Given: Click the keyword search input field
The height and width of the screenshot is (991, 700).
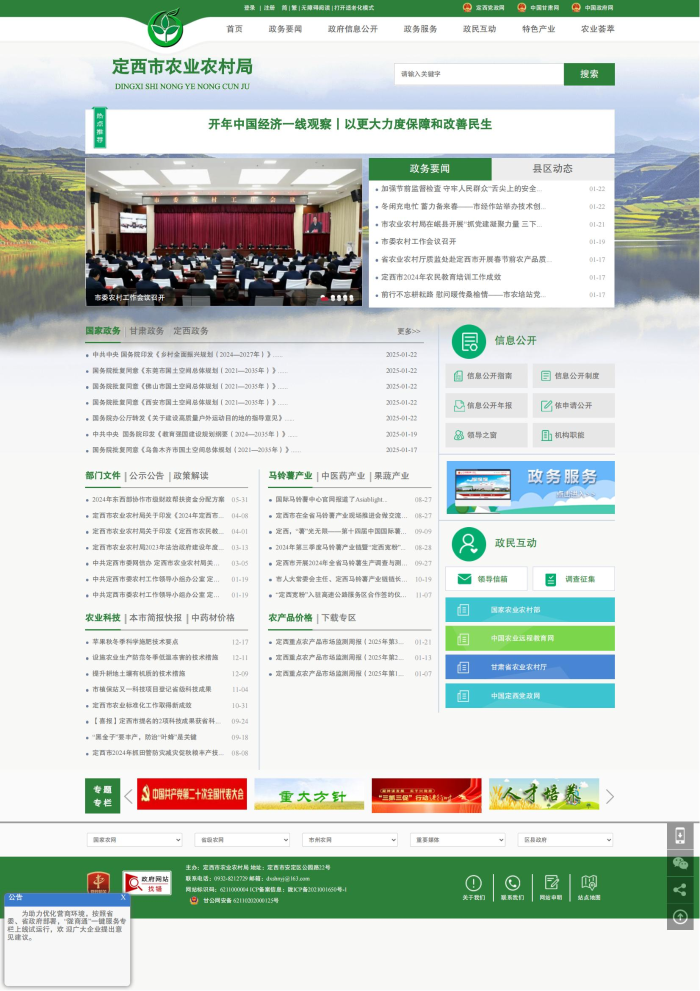Looking at the screenshot, I should coord(478,74).
